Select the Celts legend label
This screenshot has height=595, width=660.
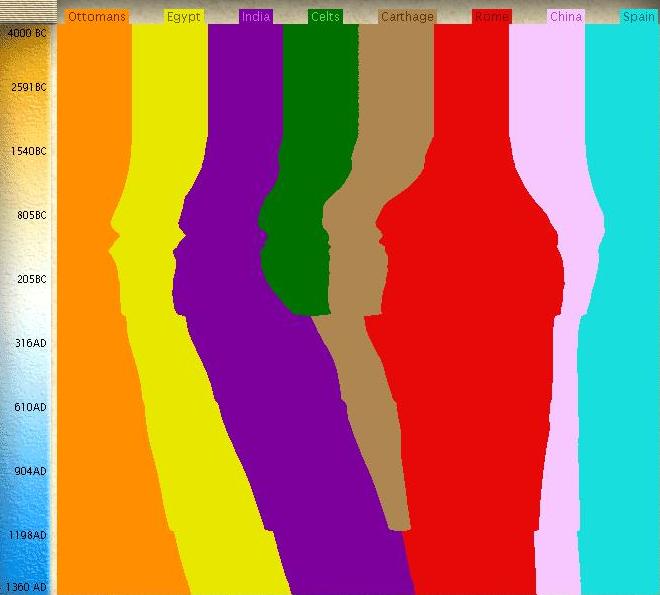(x=325, y=16)
